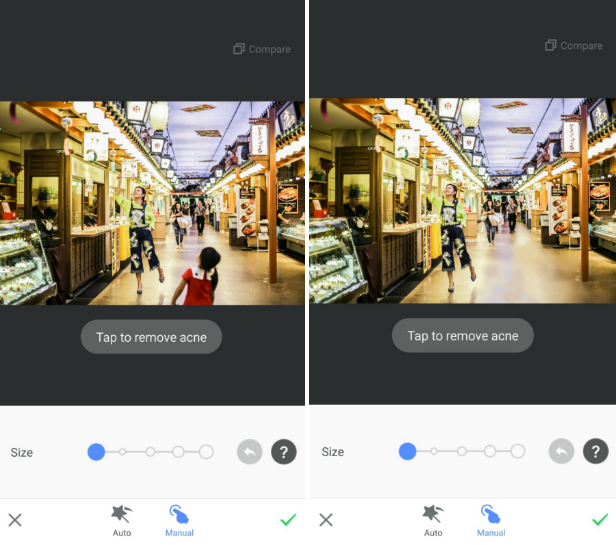
Task: Set left Size slider to largest dot
Action: pos(206,452)
